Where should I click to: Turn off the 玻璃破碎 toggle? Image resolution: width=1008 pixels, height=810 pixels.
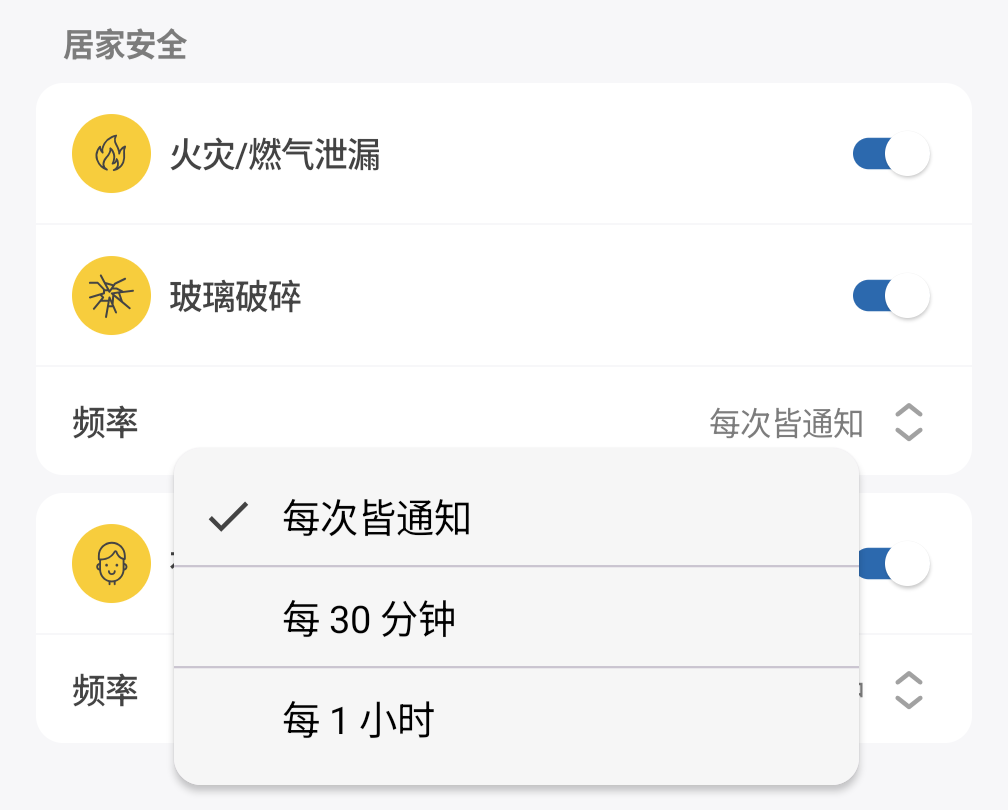(x=890, y=296)
